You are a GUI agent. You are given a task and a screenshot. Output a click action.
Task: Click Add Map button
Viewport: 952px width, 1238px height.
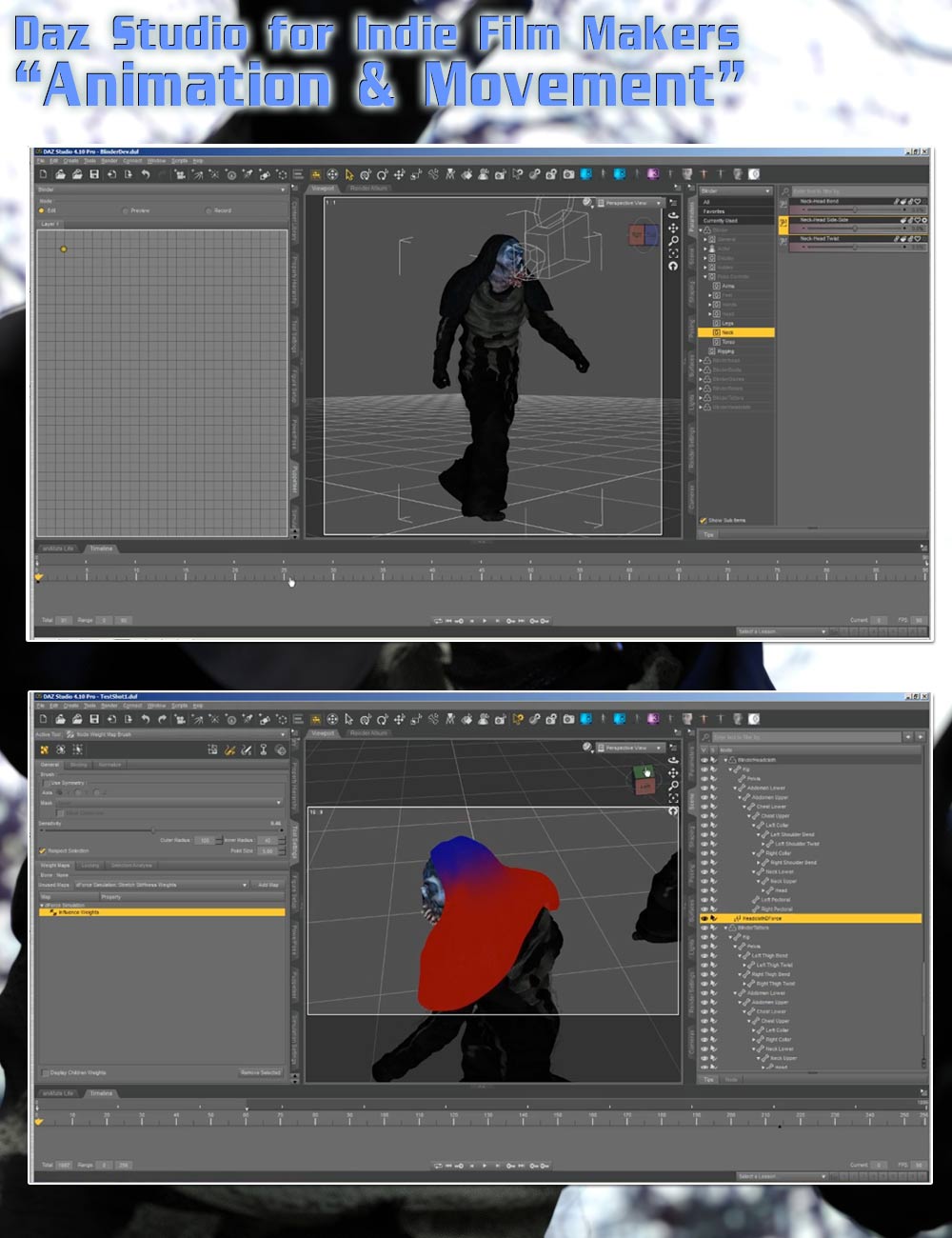[x=268, y=885]
